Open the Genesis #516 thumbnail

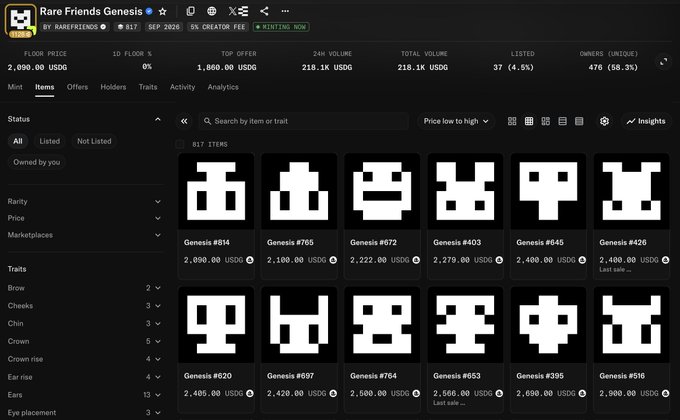[631, 325]
